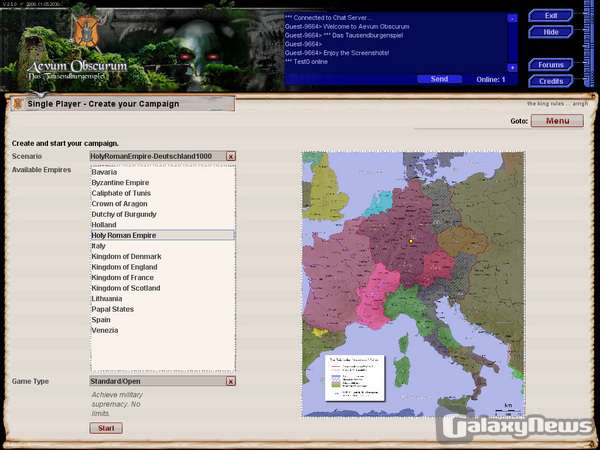This screenshot has width=600, height=450.
Task: Clear the Scenario selection with red X
Action: point(231,156)
